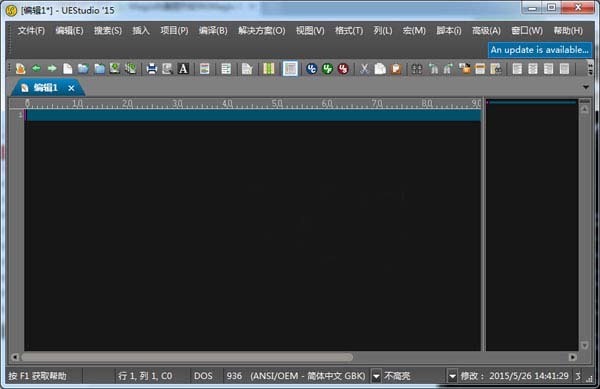Cut selection using the scissors icon
The height and width of the screenshot is (389, 600).
364,69
